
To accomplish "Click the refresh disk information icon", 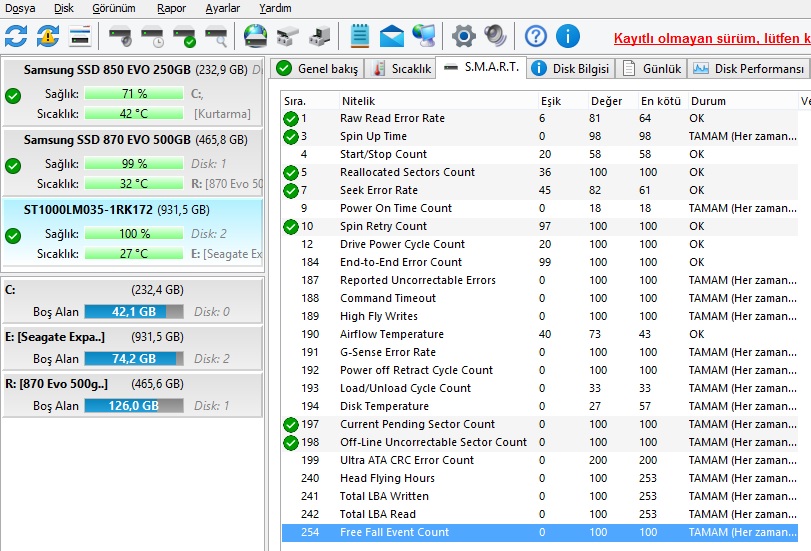I will [x=16, y=37].
